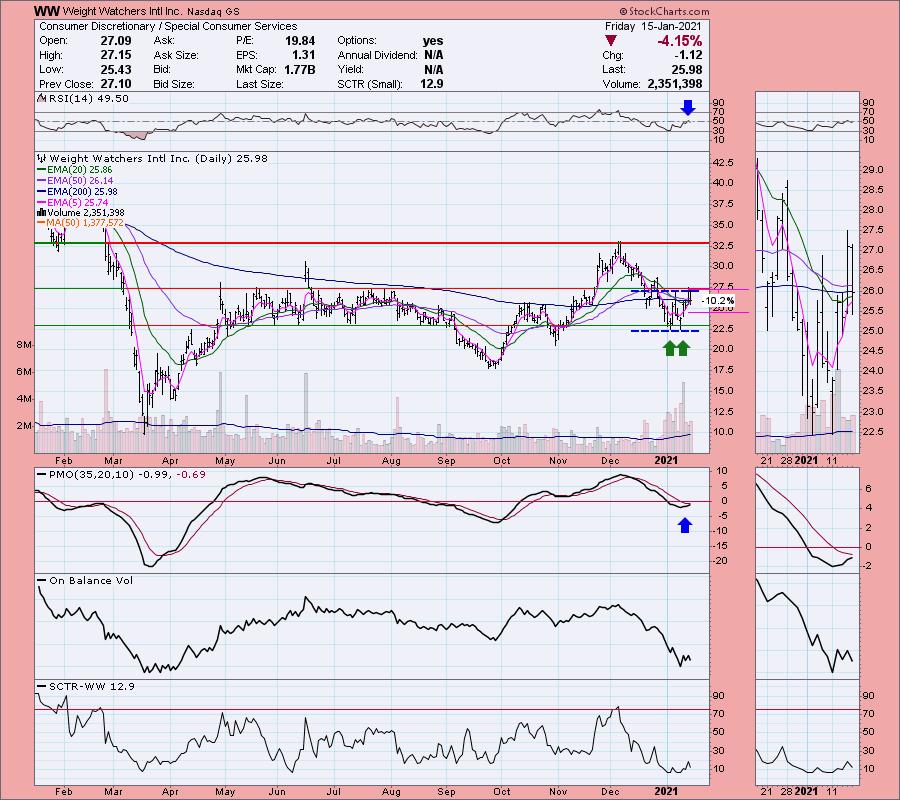Viewport: 900px width, 800px height.
Task: Click the price-bars icon beside Weight Watchers (Daily)
Action: 42,158
